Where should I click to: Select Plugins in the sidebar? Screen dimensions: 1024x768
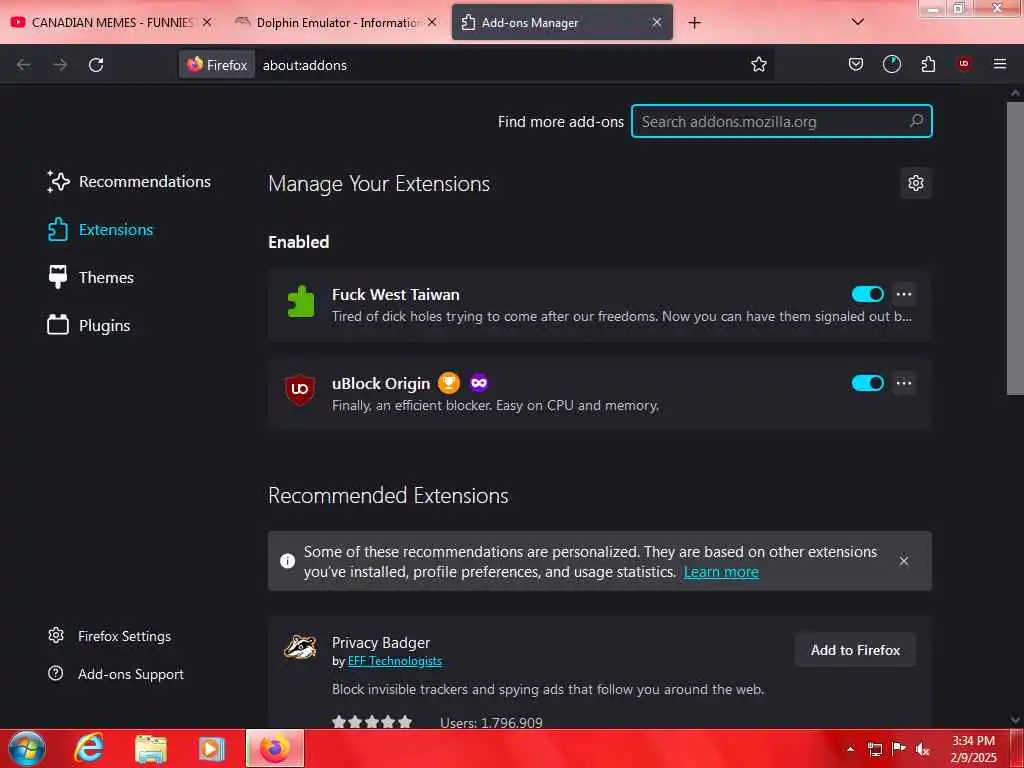(x=89, y=325)
